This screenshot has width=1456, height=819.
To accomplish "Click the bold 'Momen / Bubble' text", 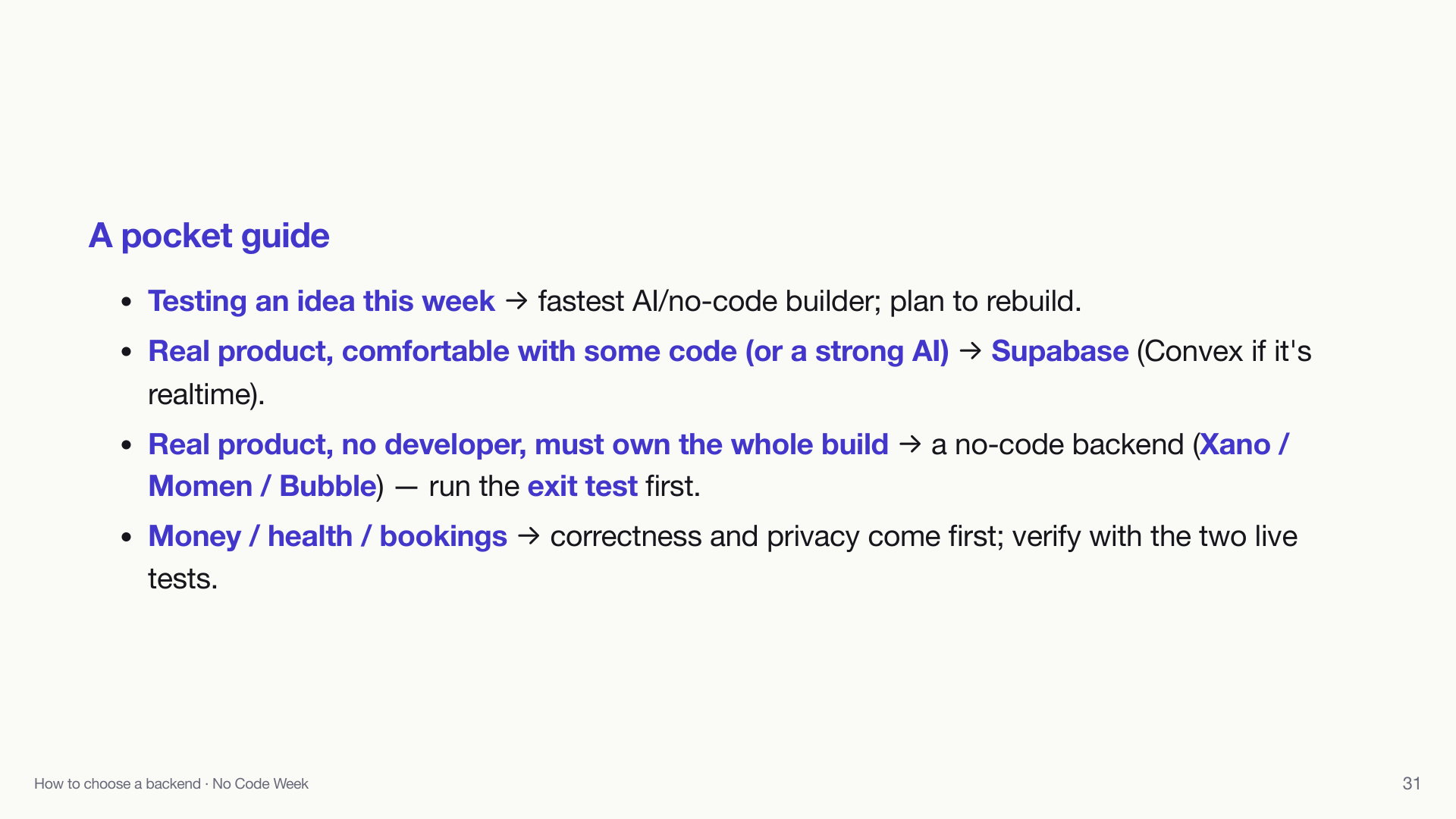I will 262,486.
